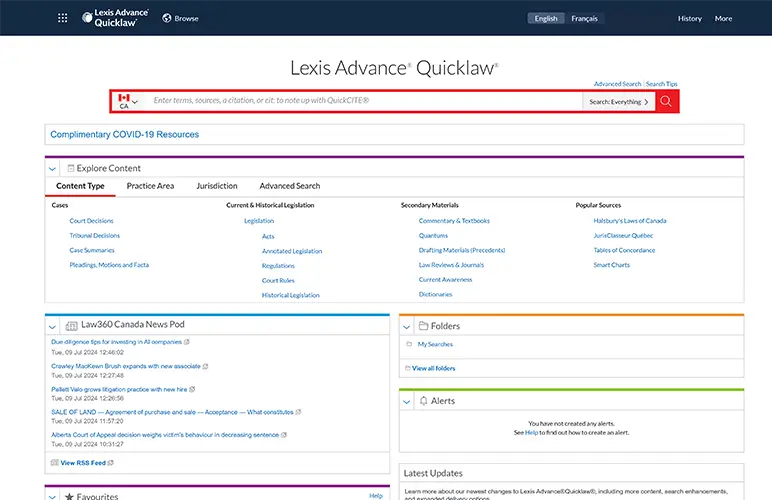Viewport: 772px width, 500px height.
Task: Open the Search: Everything filter dropdown
Action: [619, 102]
